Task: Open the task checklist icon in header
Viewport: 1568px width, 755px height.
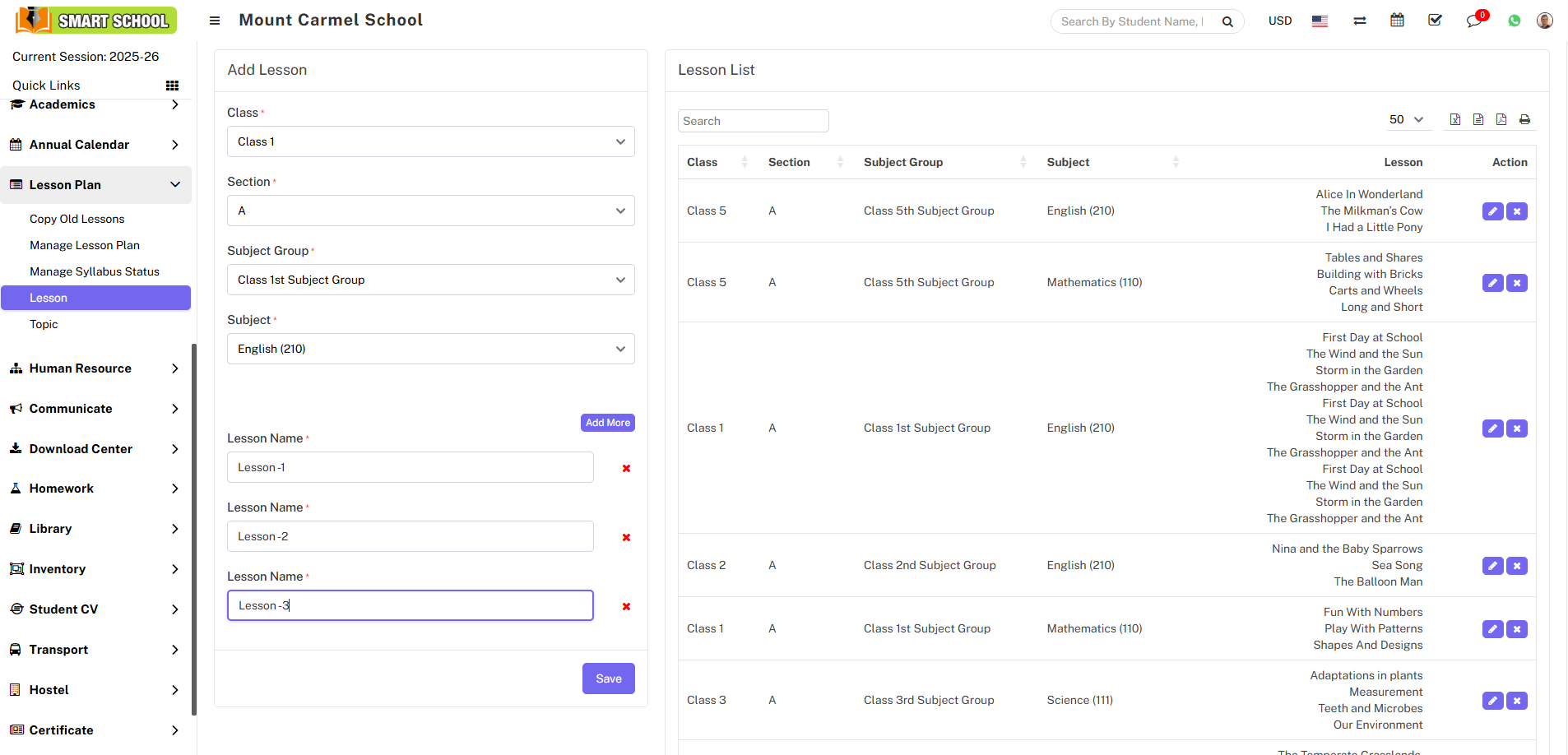Action: (x=1435, y=21)
